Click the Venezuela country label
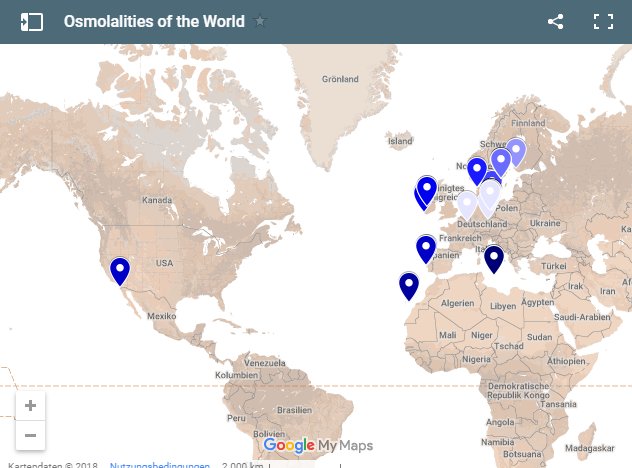 click(x=264, y=363)
